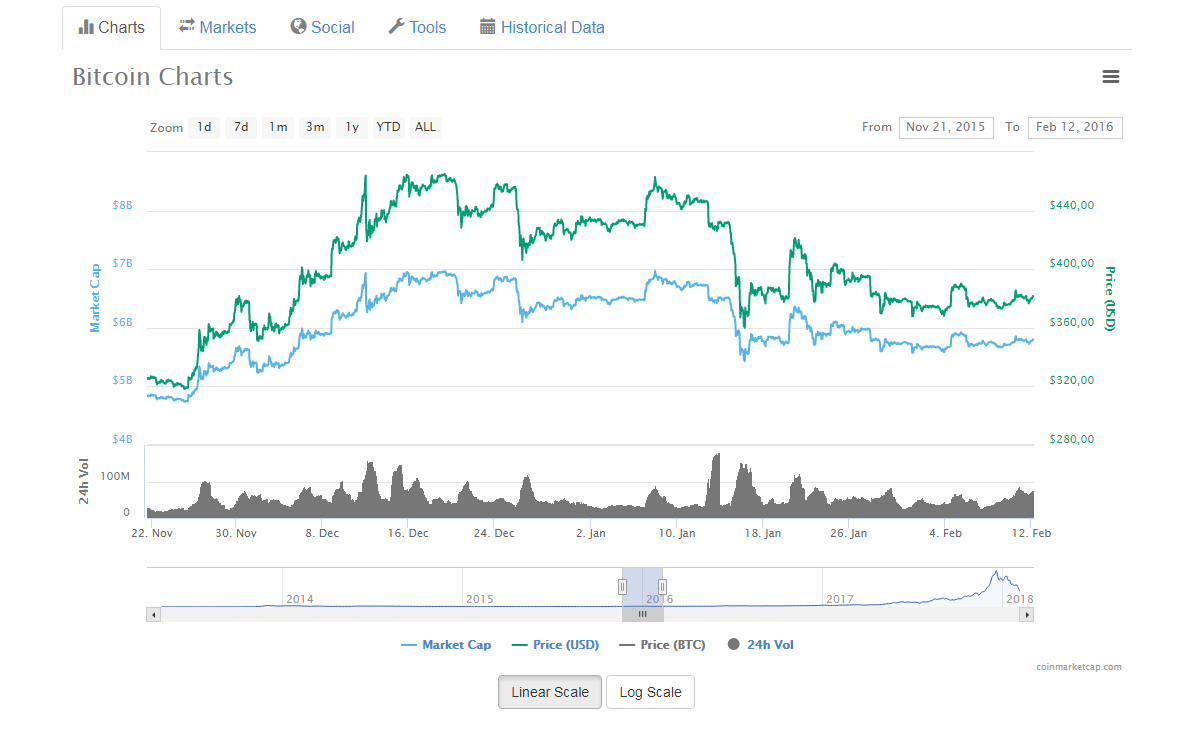Screen dimensions: 1181x730
Task: Click the Social globe icon
Action: click(x=298, y=27)
